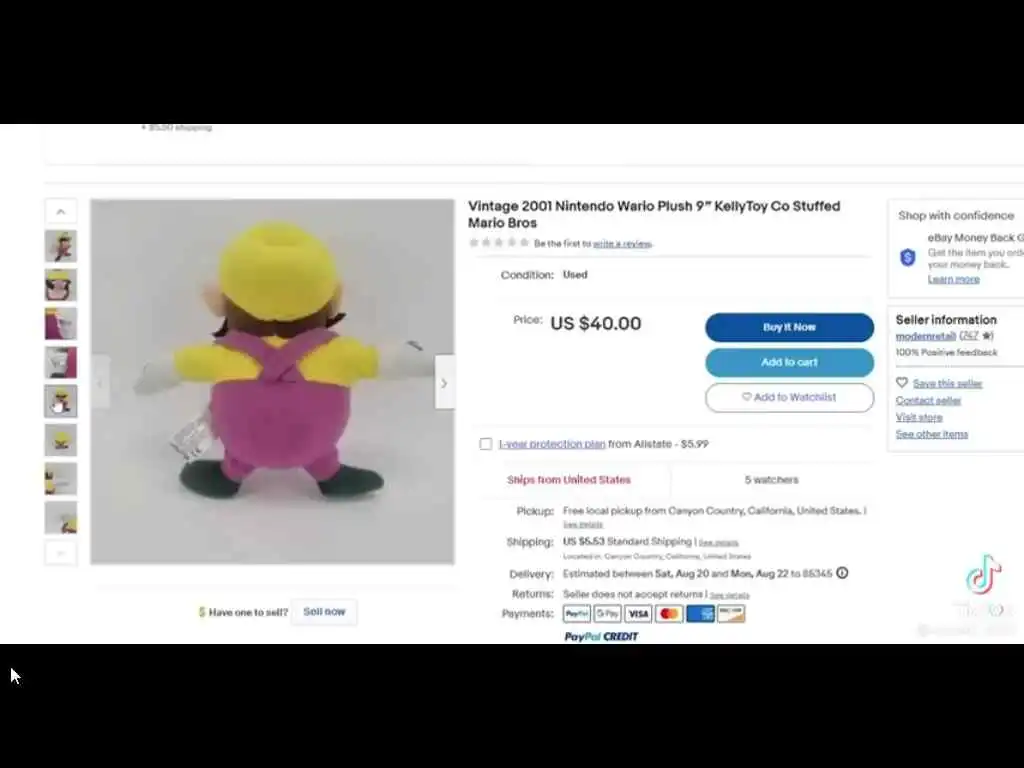This screenshot has width=1024, height=768.
Task: Click the American Express card icon
Action: pyautogui.click(x=700, y=614)
